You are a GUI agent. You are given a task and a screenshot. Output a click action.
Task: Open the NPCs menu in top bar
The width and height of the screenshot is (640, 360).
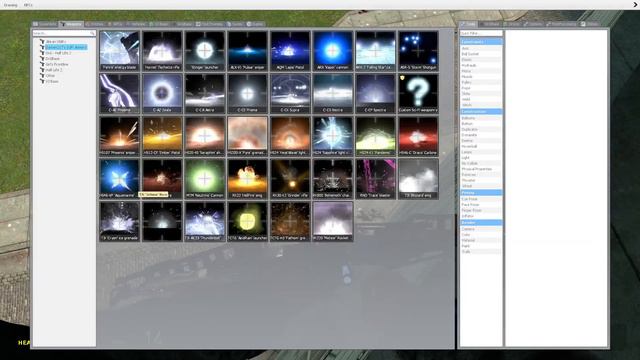(x=28, y=5)
